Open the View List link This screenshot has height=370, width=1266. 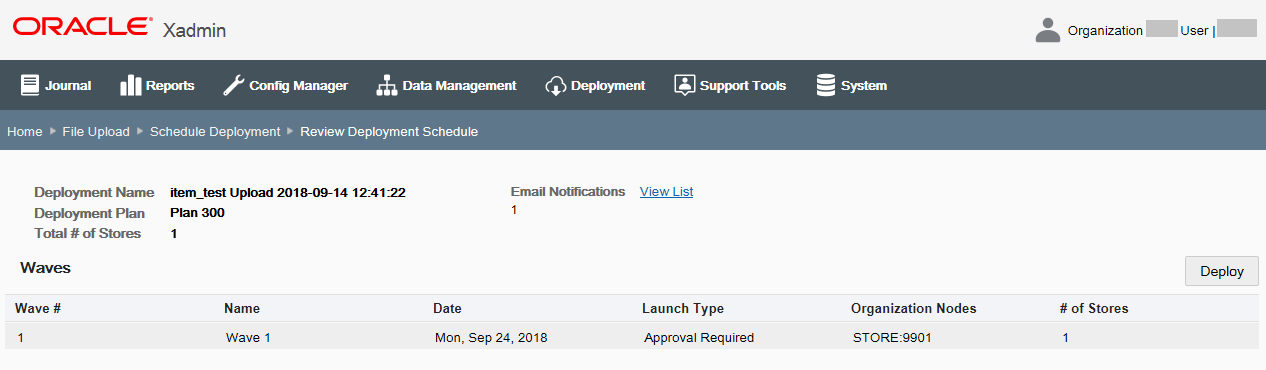click(666, 191)
